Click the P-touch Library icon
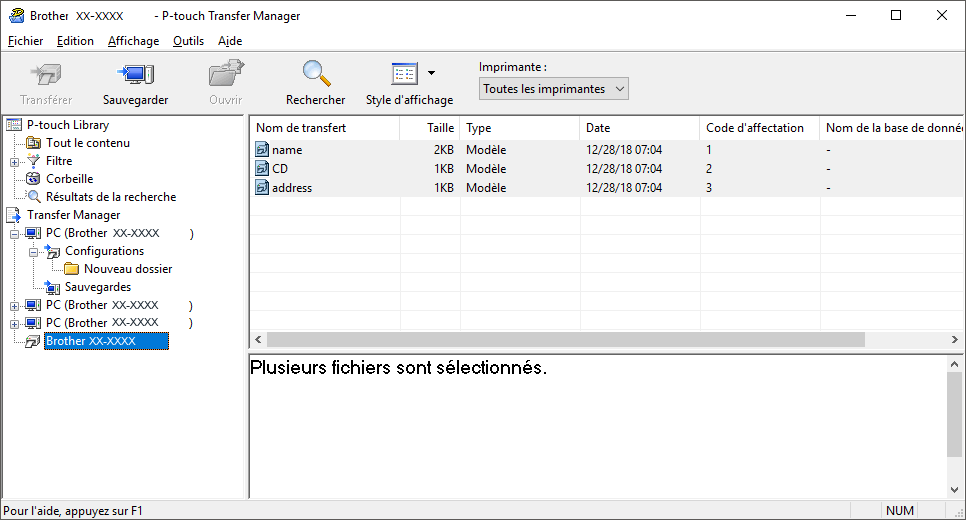 [14, 125]
